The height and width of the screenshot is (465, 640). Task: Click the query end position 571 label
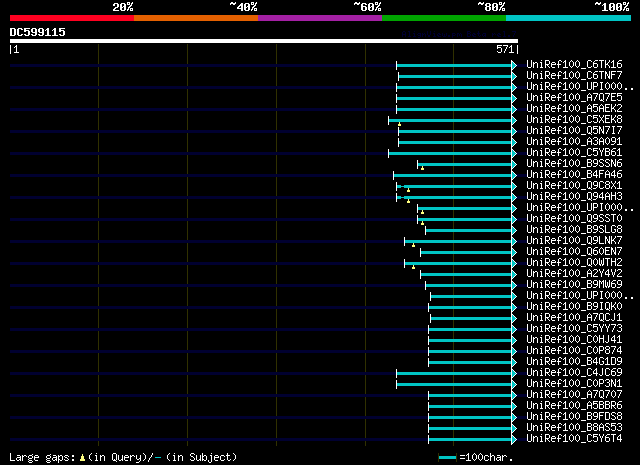click(x=505, y=49)
